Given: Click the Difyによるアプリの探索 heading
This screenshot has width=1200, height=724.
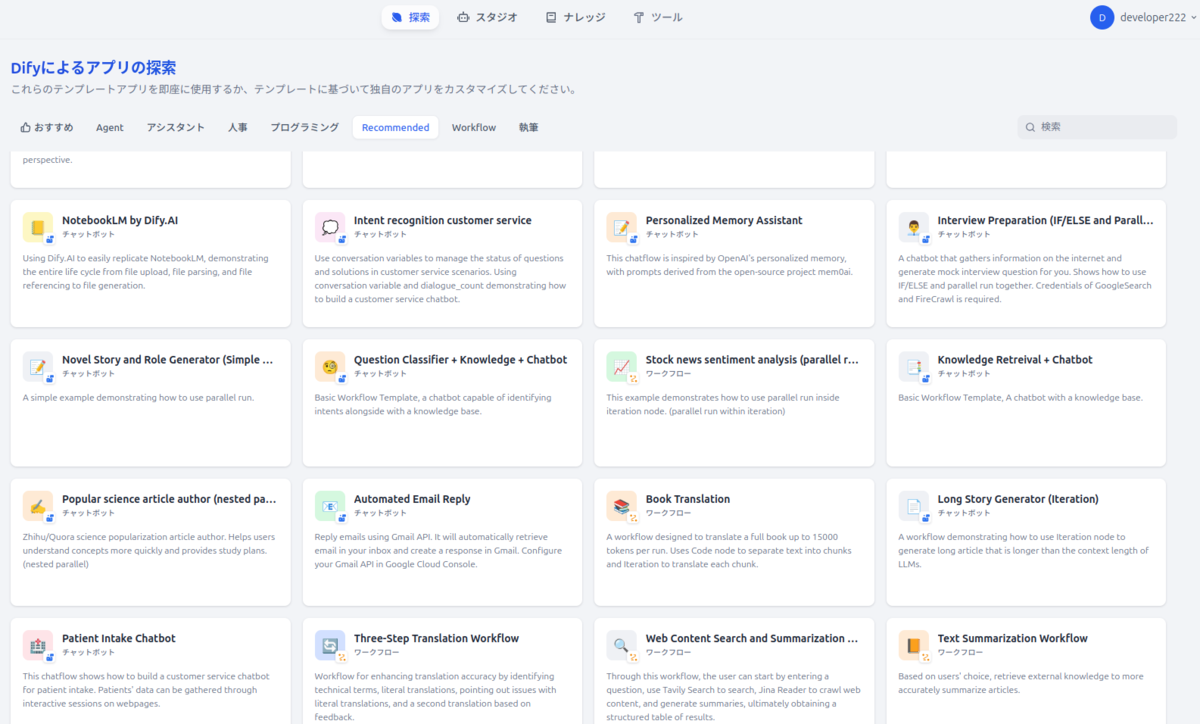Looking at the screenshot, I should [x=93, y=68].
